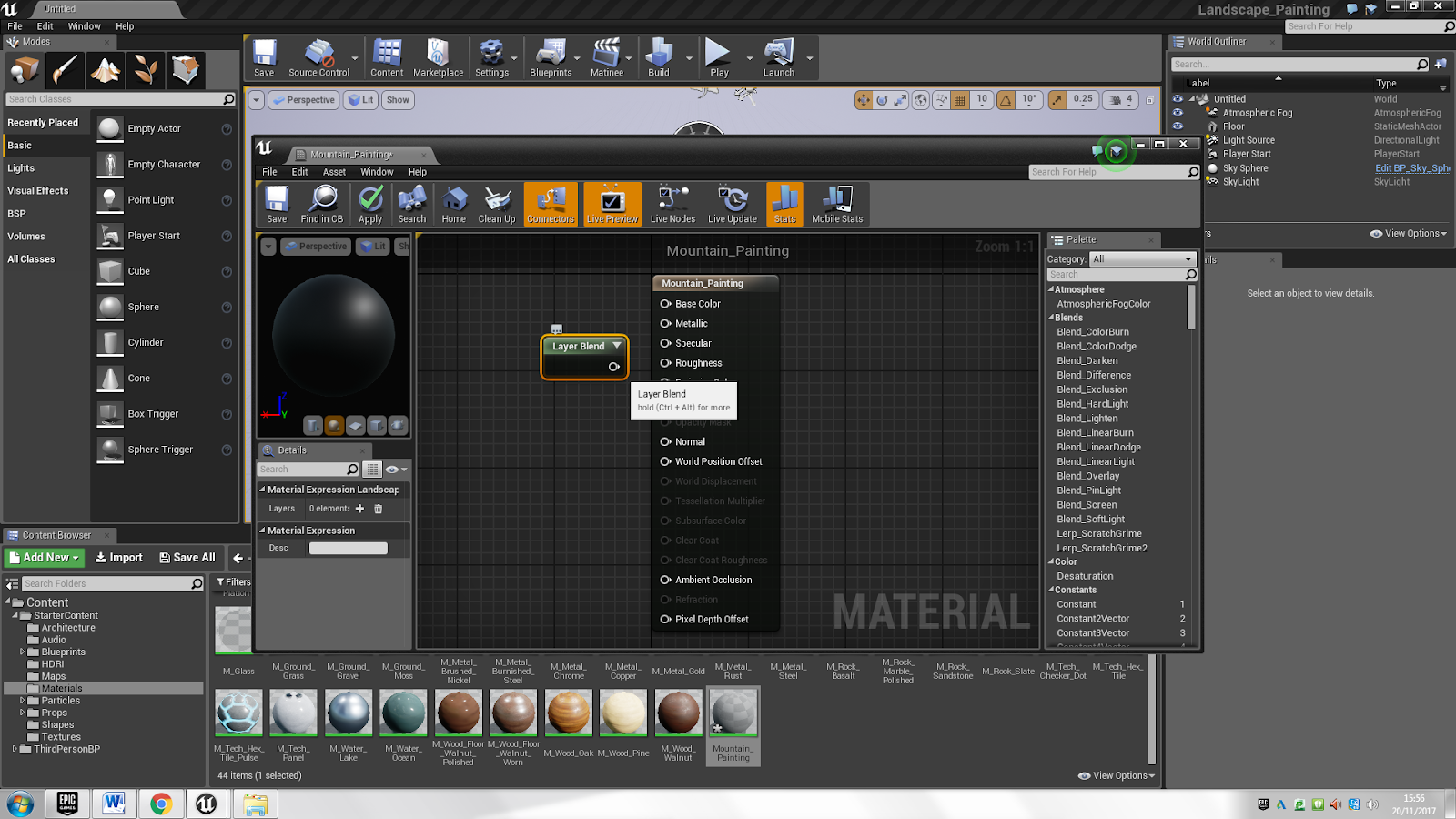Toggle Live Preview in material editor
The width and height of the screenshot is (1456, 819).
point(612,204)
